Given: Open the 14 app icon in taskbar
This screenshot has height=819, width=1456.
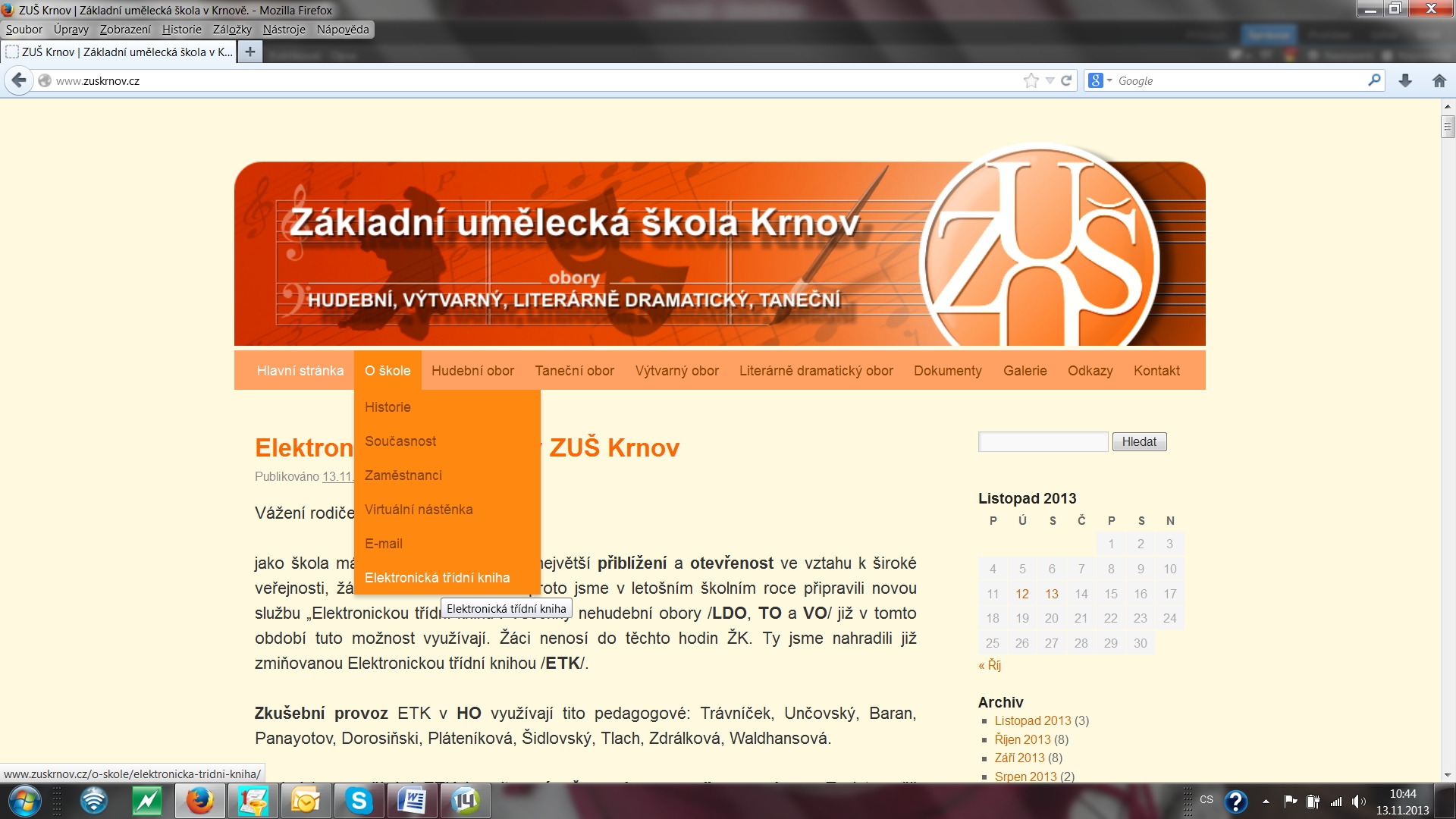Looking at the screenshot, I should [465, 801].
